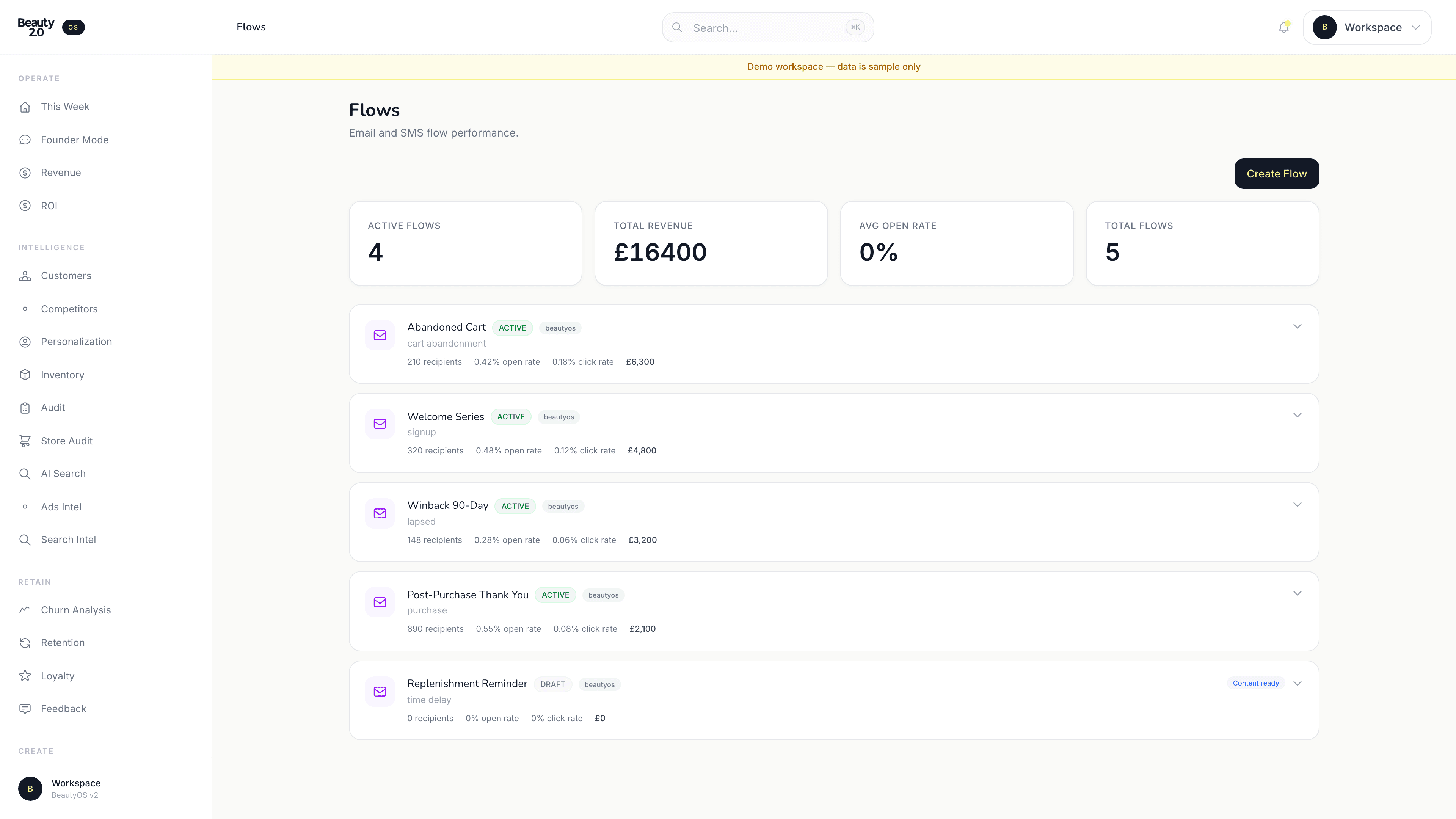Open the notifications bell

coord(1283,27)
